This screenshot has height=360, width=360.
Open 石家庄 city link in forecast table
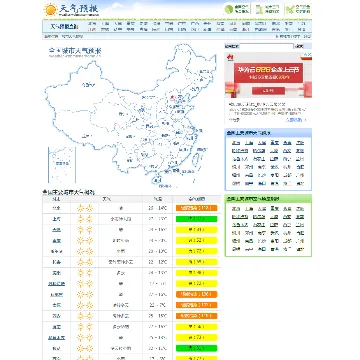click(x=56, y=294)
